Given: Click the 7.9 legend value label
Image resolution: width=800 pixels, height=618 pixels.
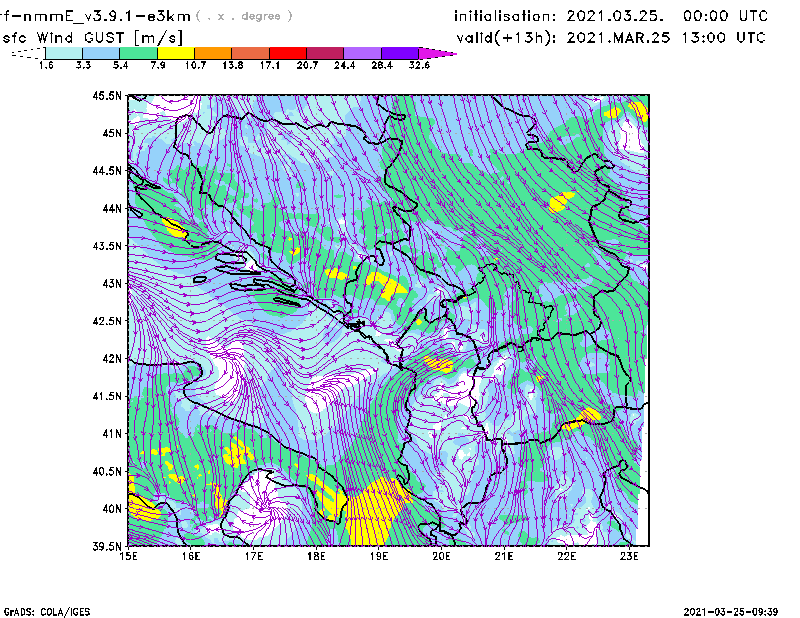Looking at the screenshot, I should 157,65.
